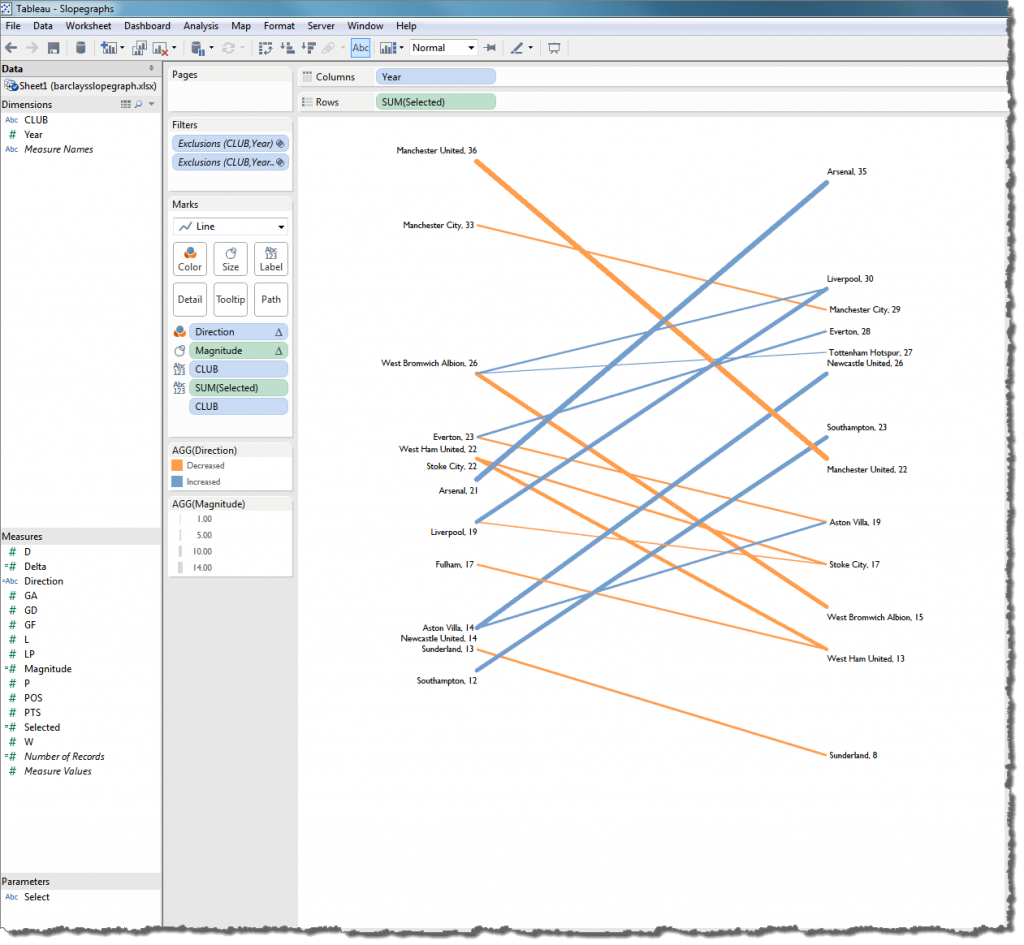Toggle mark labels with Abc button
This screenshot has width=1024, height=945.
(x=361, y=47)
